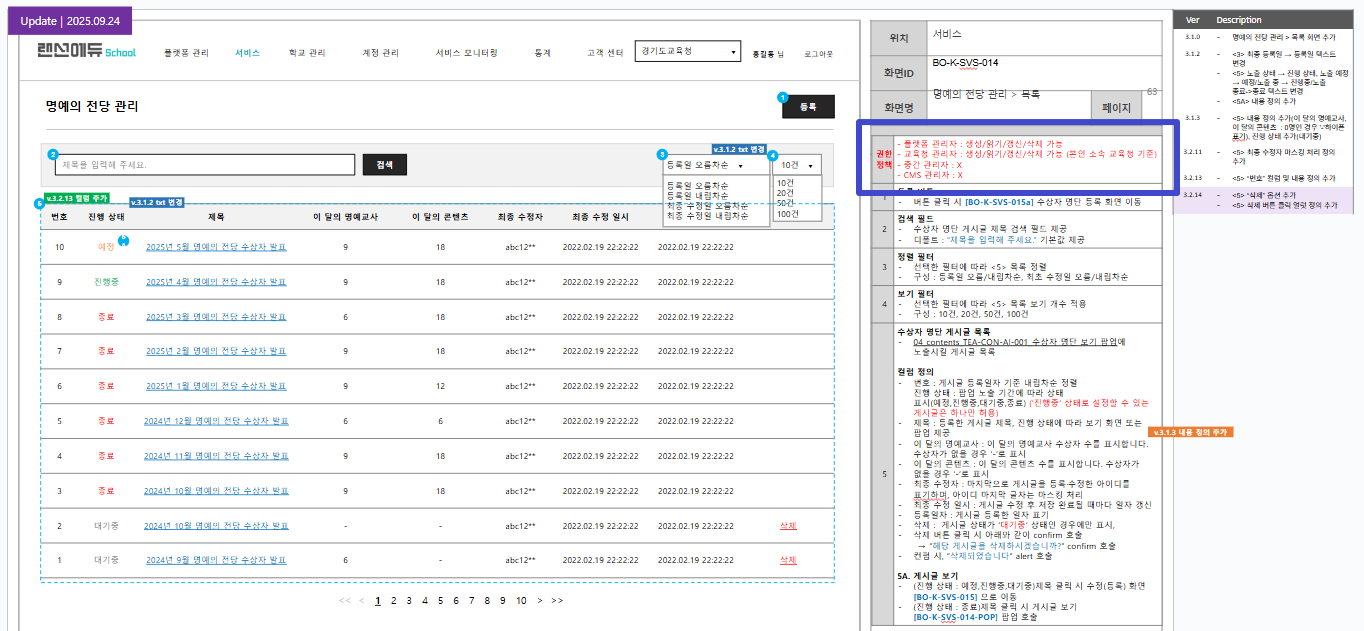1364x631 pixels.
Task: Jump to last page with >> arrow
Action: click(x=557, y=601)
